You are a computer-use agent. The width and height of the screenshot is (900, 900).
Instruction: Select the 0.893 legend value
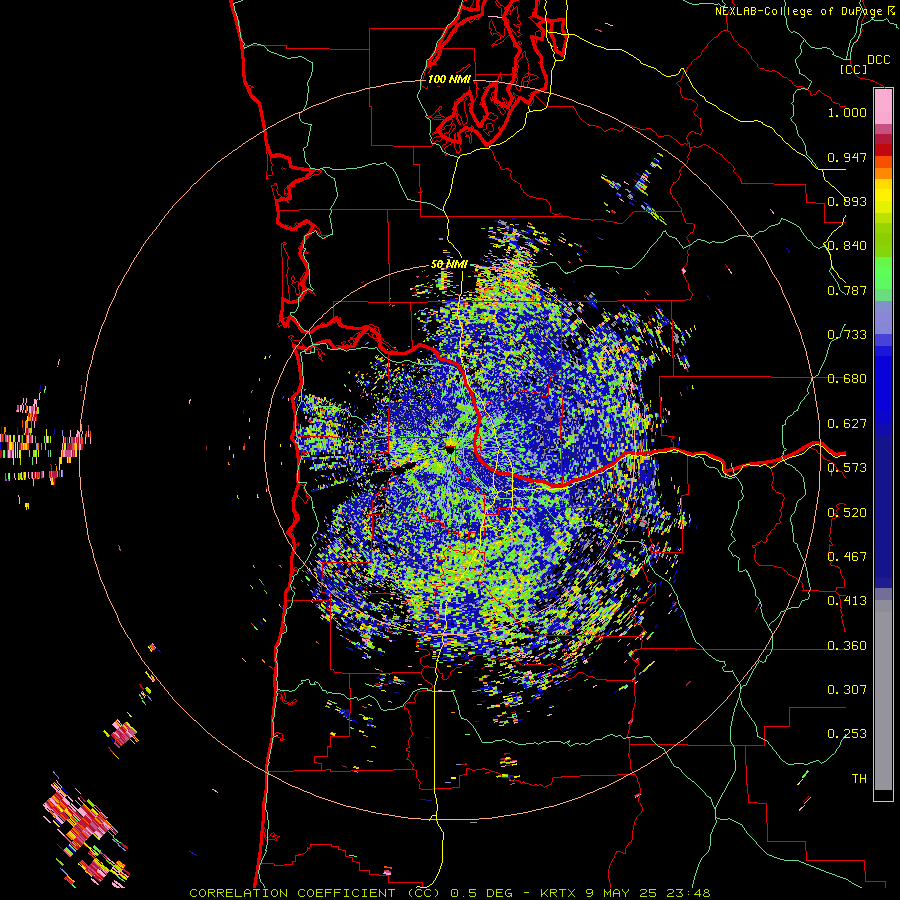pyautogui.click(x=847, y=201)
